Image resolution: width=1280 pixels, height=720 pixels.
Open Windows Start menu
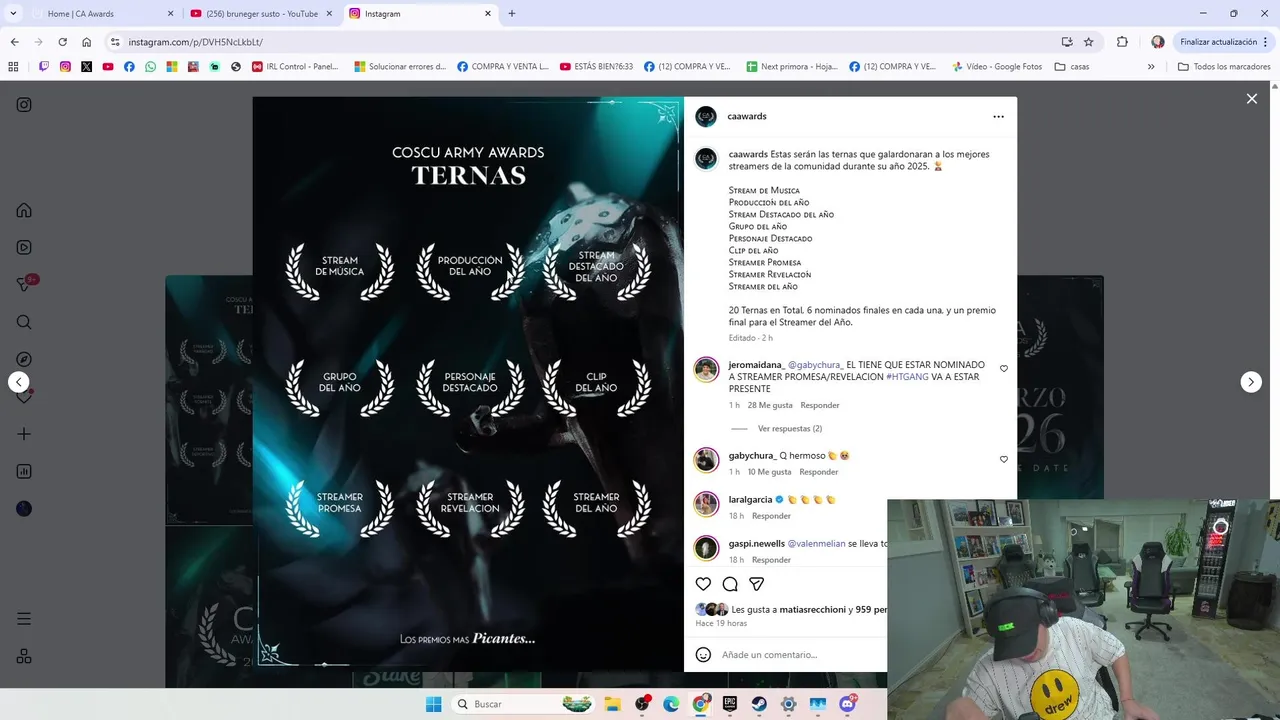(433, 704)
